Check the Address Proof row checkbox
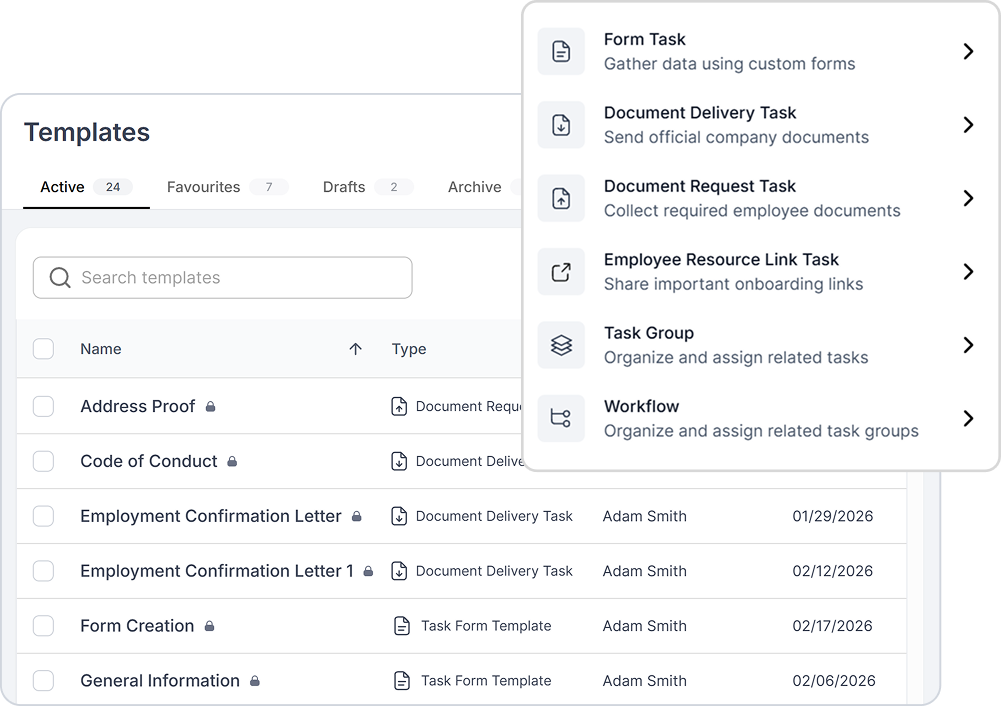Image resolution: width=1001 pixels, height=706 pixels. pos(43,406)
